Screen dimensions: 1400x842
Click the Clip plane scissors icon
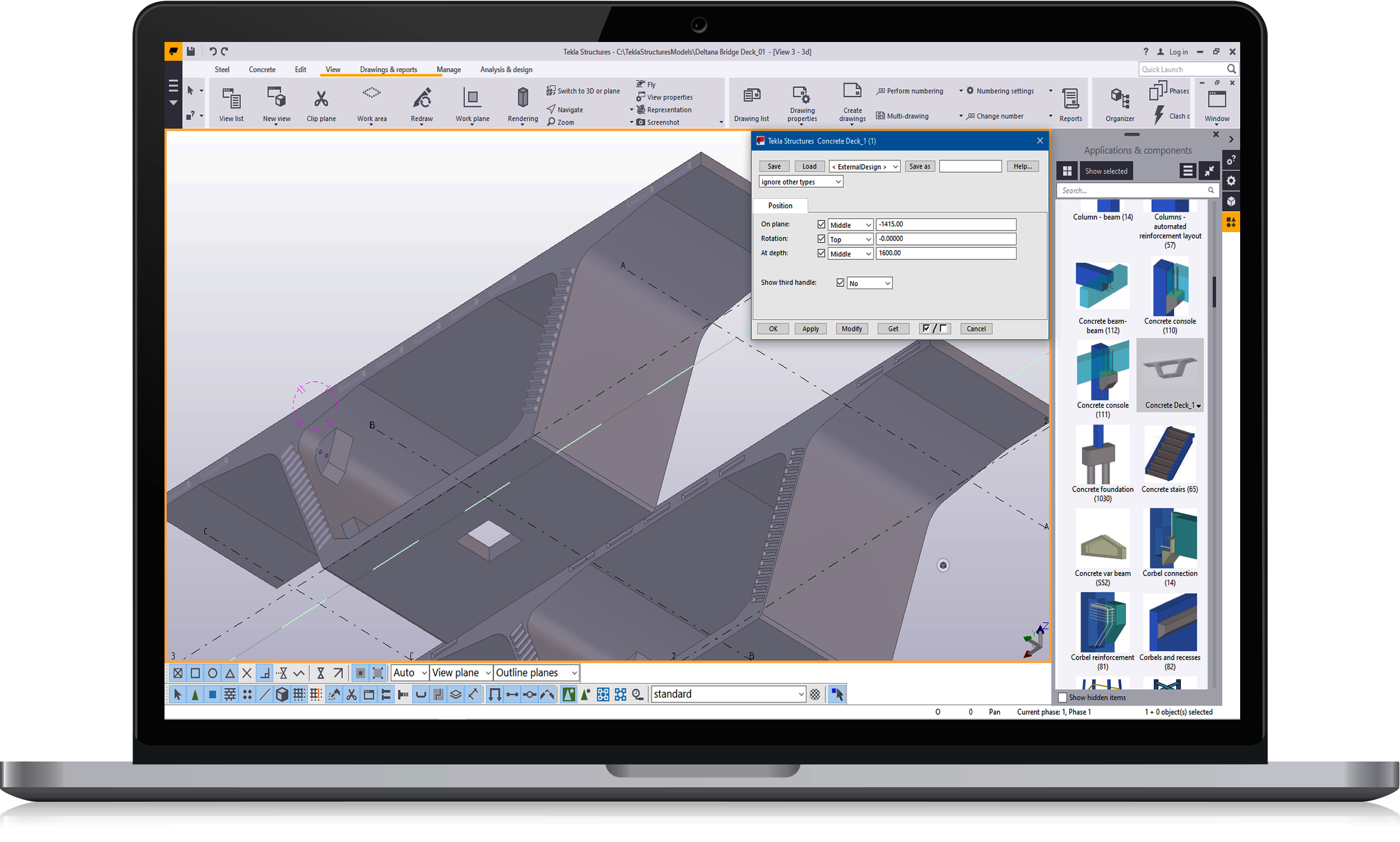(x=321, y=99)
